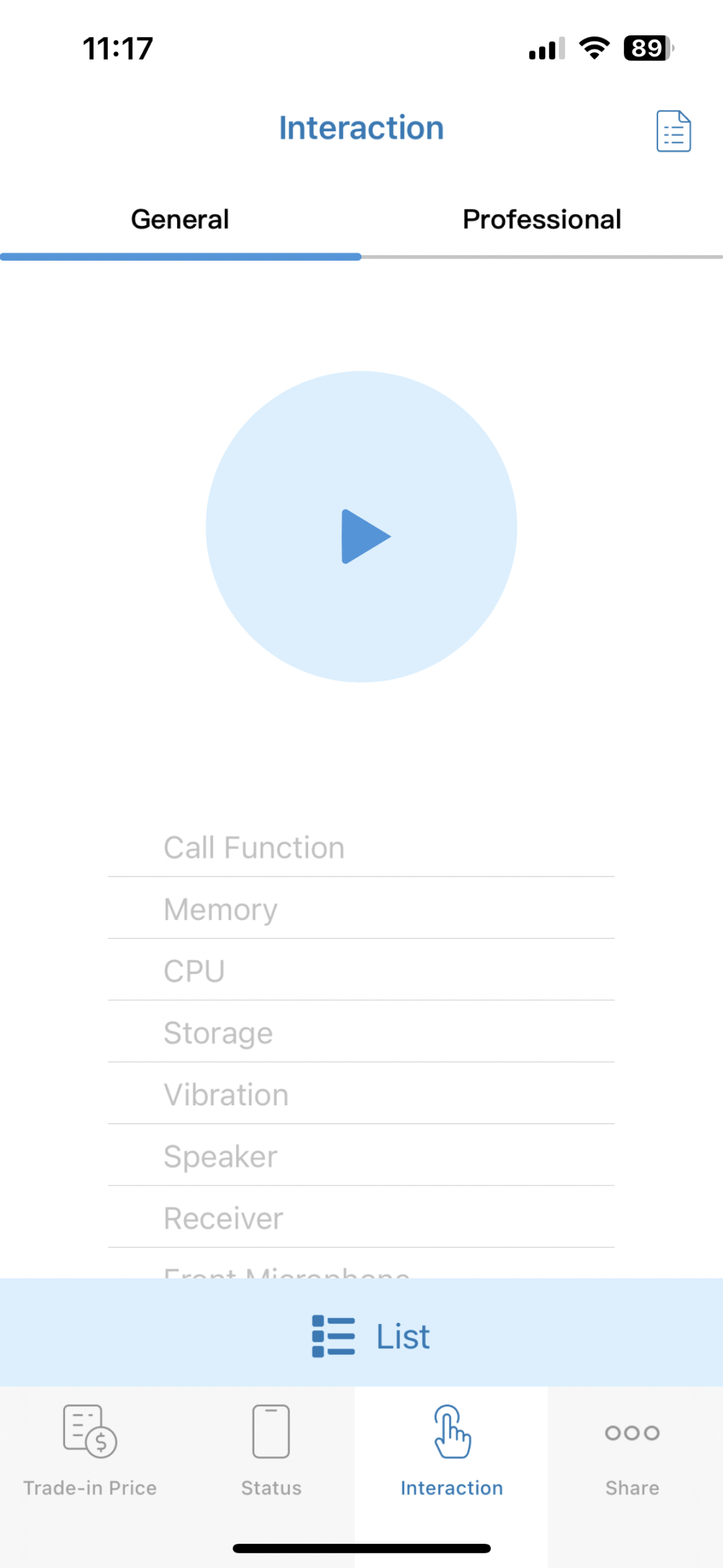The height and width of the screenshot is (1568, 723).
Task: Select the Receiver test item
Action: (361, 1218)
